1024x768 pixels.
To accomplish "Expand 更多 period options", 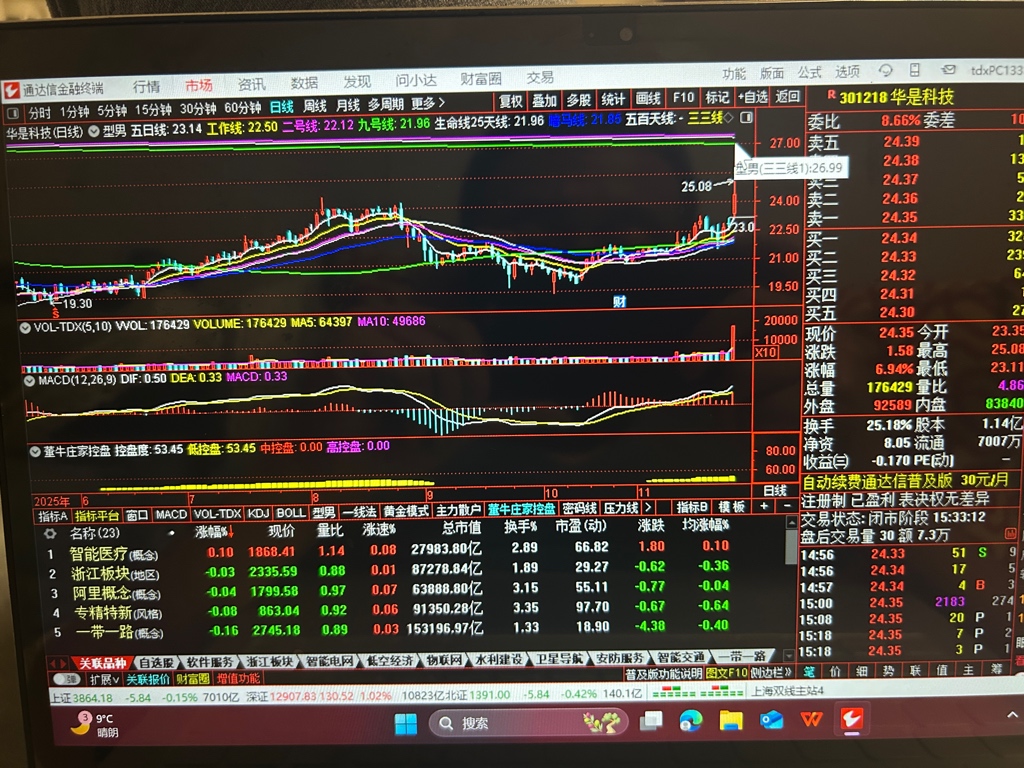I will pyautogui.click(x=428, y=104).
